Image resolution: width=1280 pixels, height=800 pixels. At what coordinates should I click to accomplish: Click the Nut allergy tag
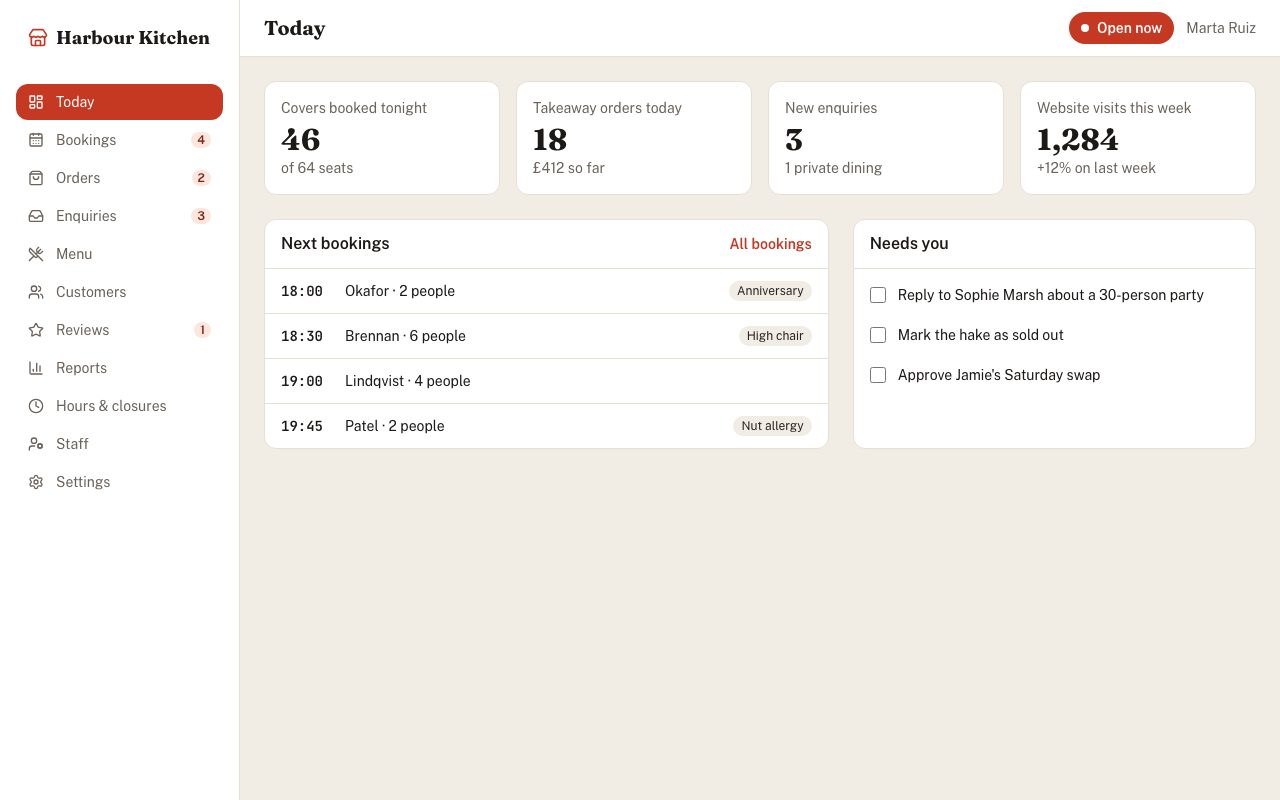(772, 426)
